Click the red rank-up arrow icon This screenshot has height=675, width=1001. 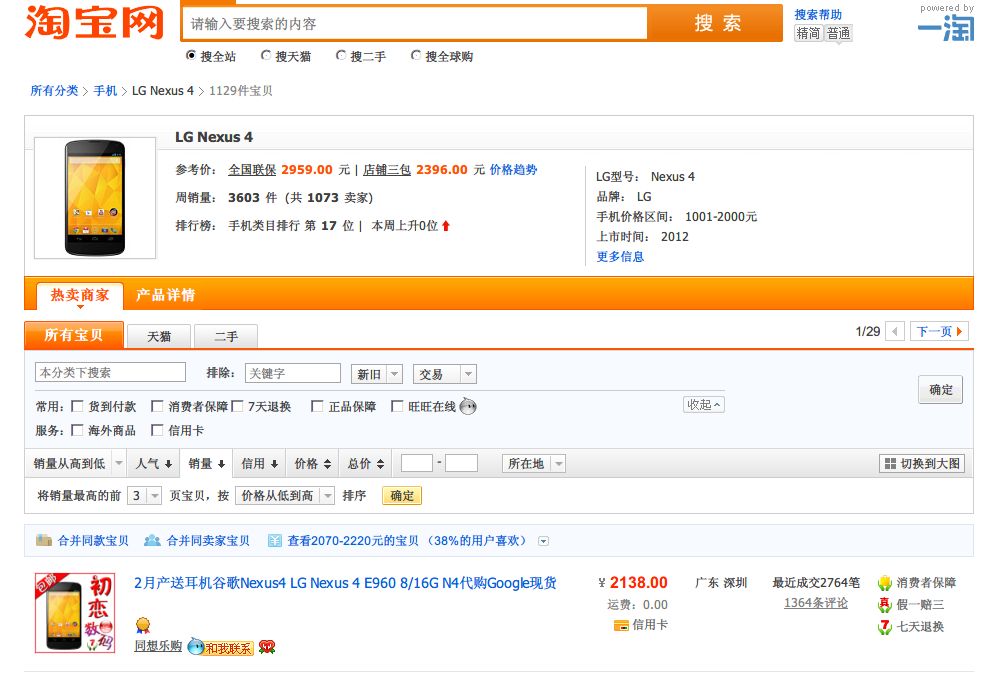pyautogui.click(x=446, y=225)
